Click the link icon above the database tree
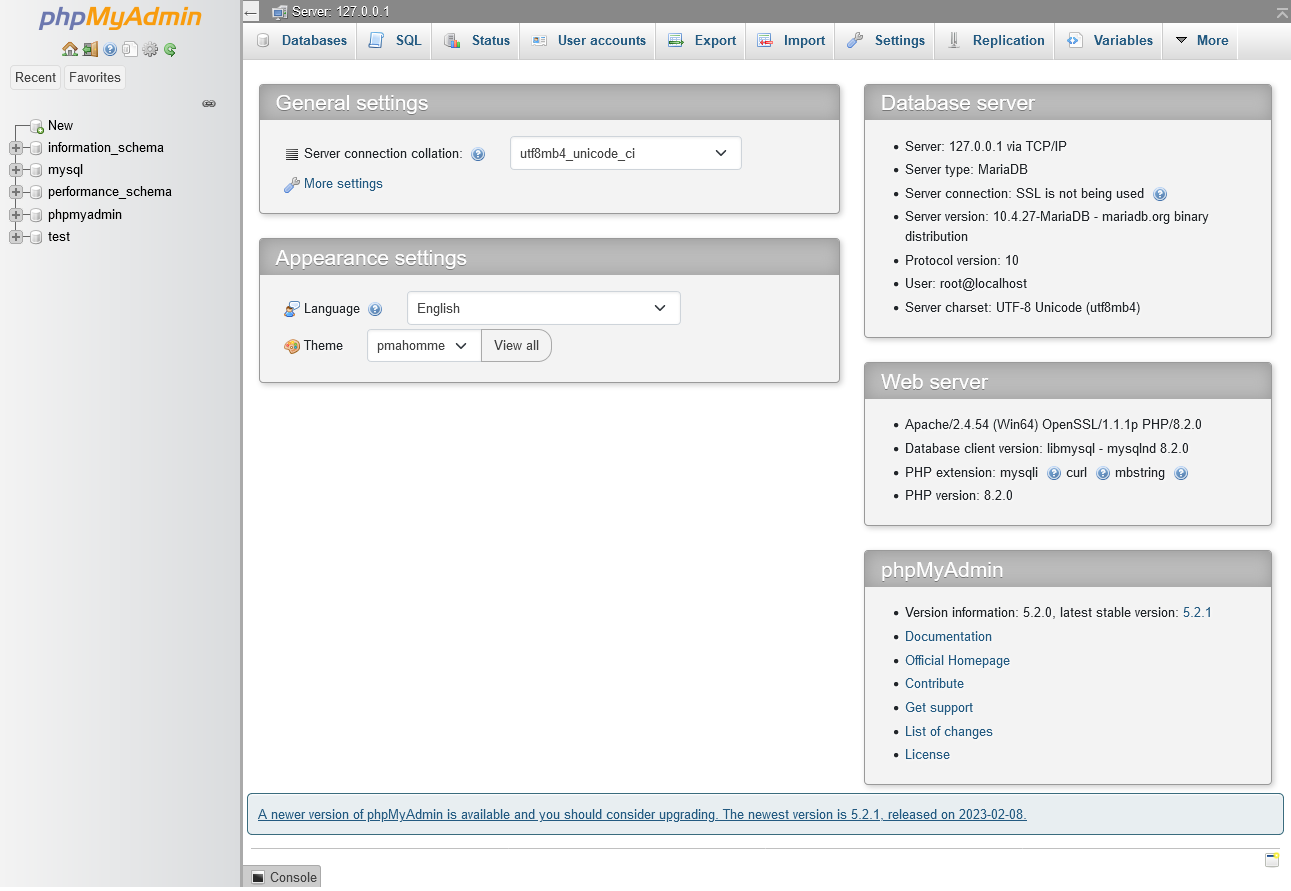The height and width of the screenshot is (891, 1291). coord(209,104)
